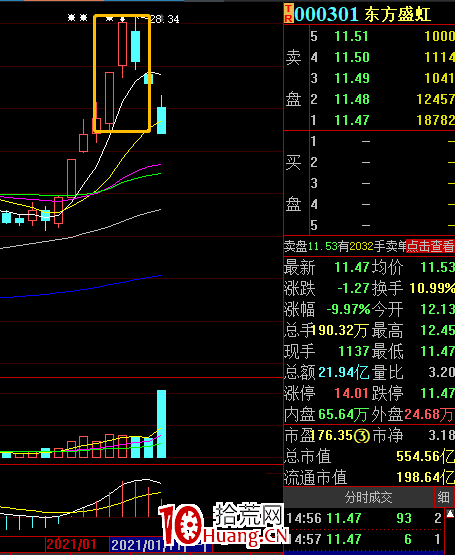455x555 pixels.
Task: Click the 内盘 value 65.64万
Action: pyautogui.click(x=343, y=414)
